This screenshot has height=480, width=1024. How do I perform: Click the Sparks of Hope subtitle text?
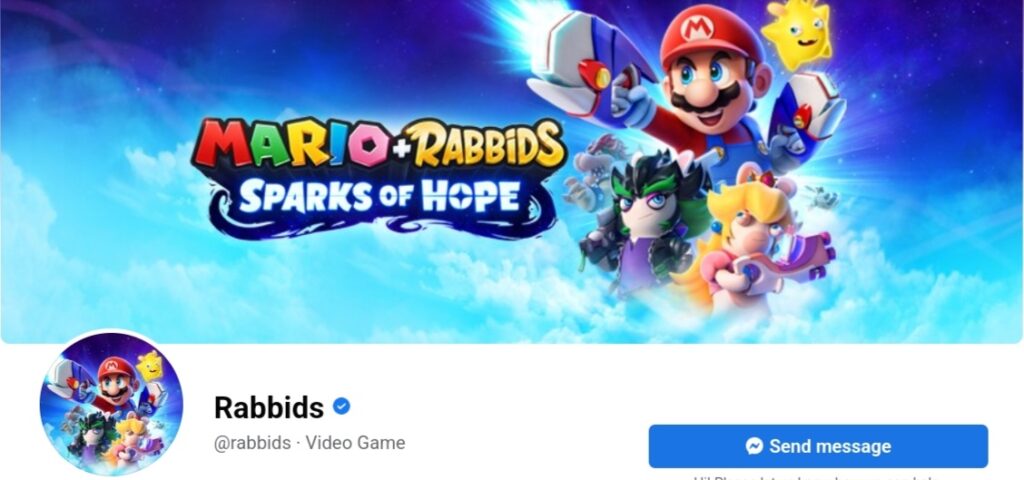pyautogui.click(x=380, y=196)
